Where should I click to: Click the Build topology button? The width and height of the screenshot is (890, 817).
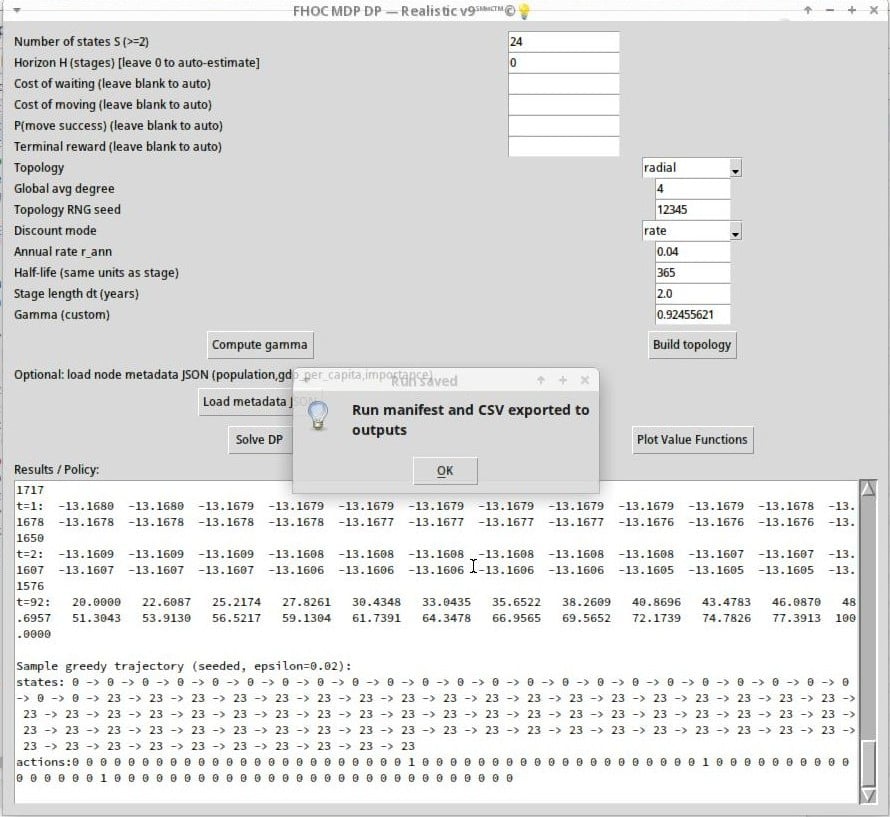point(692,345)
